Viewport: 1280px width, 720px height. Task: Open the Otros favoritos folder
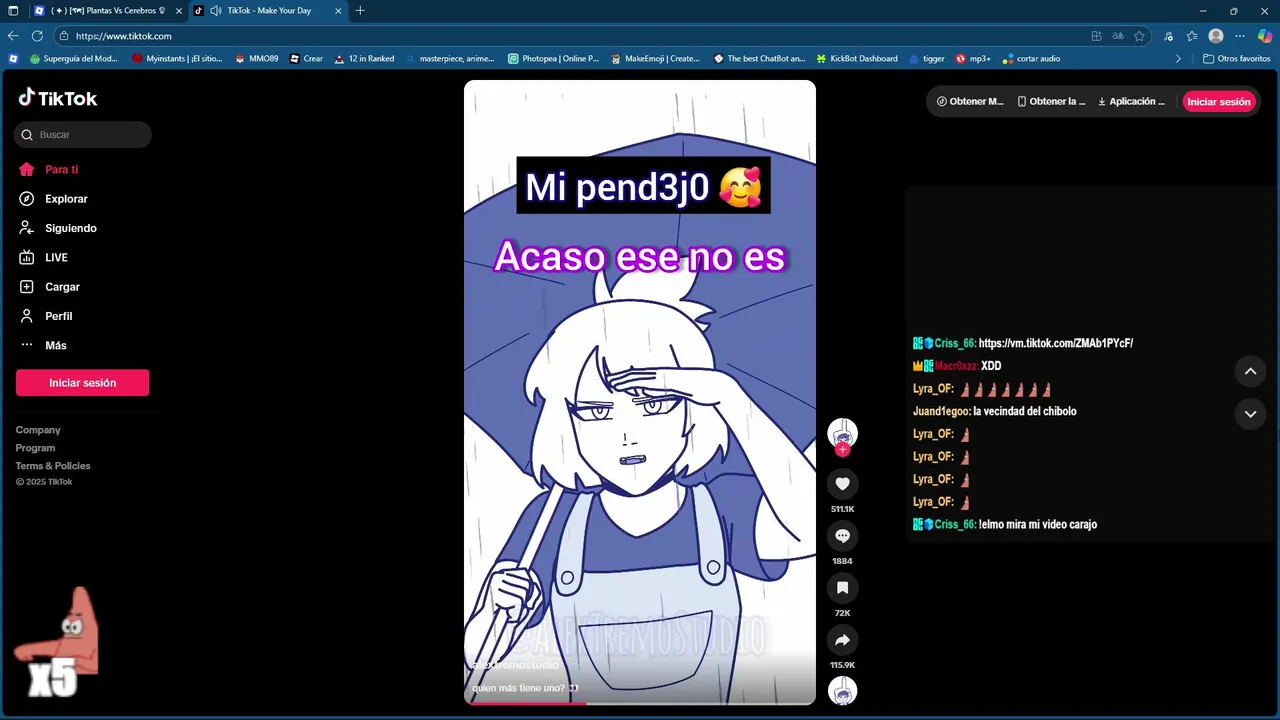pos(1237,59)
